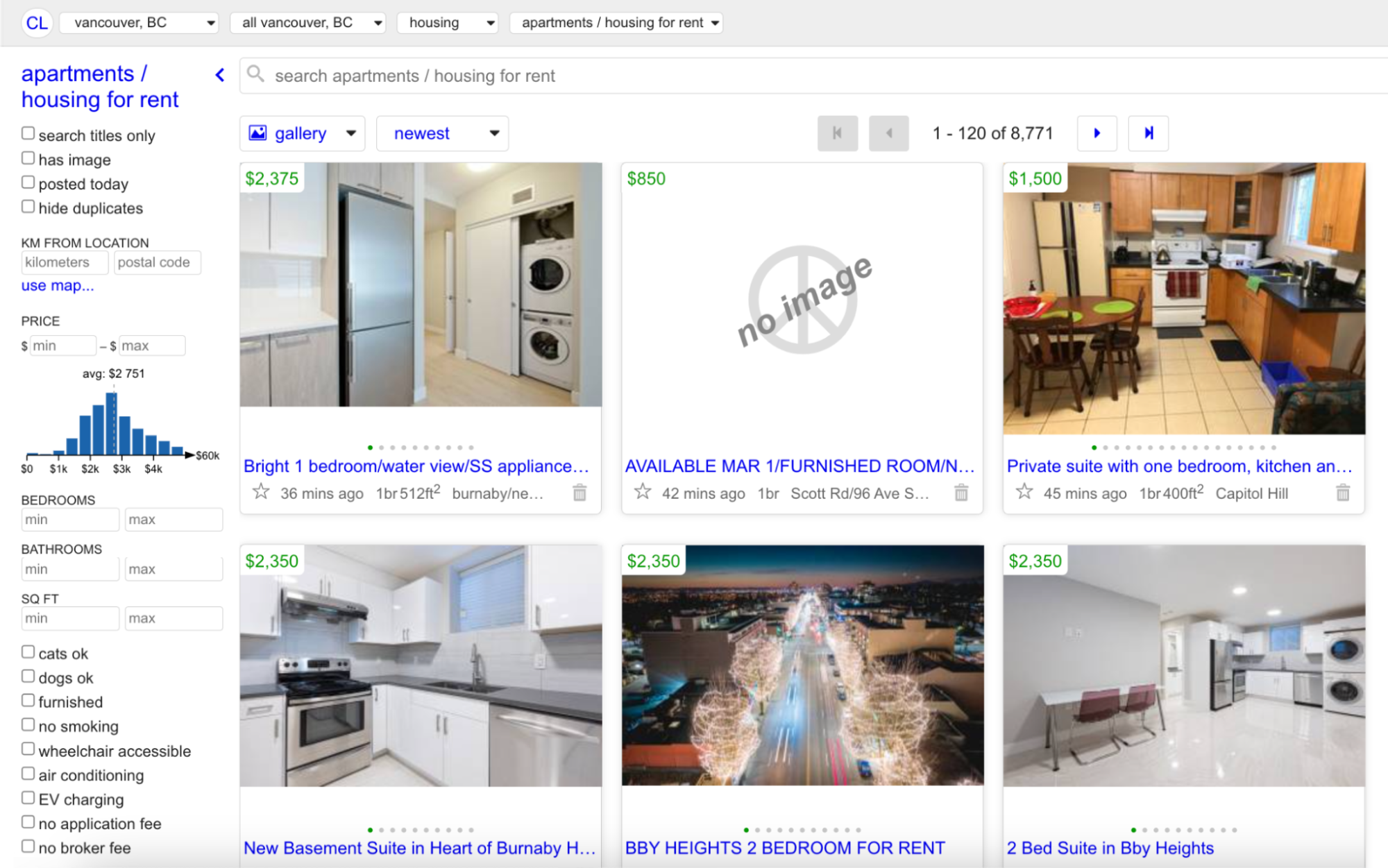Click the last page navigation icon
Screen dimensions: 1388x868
(x=1148, y=132)
